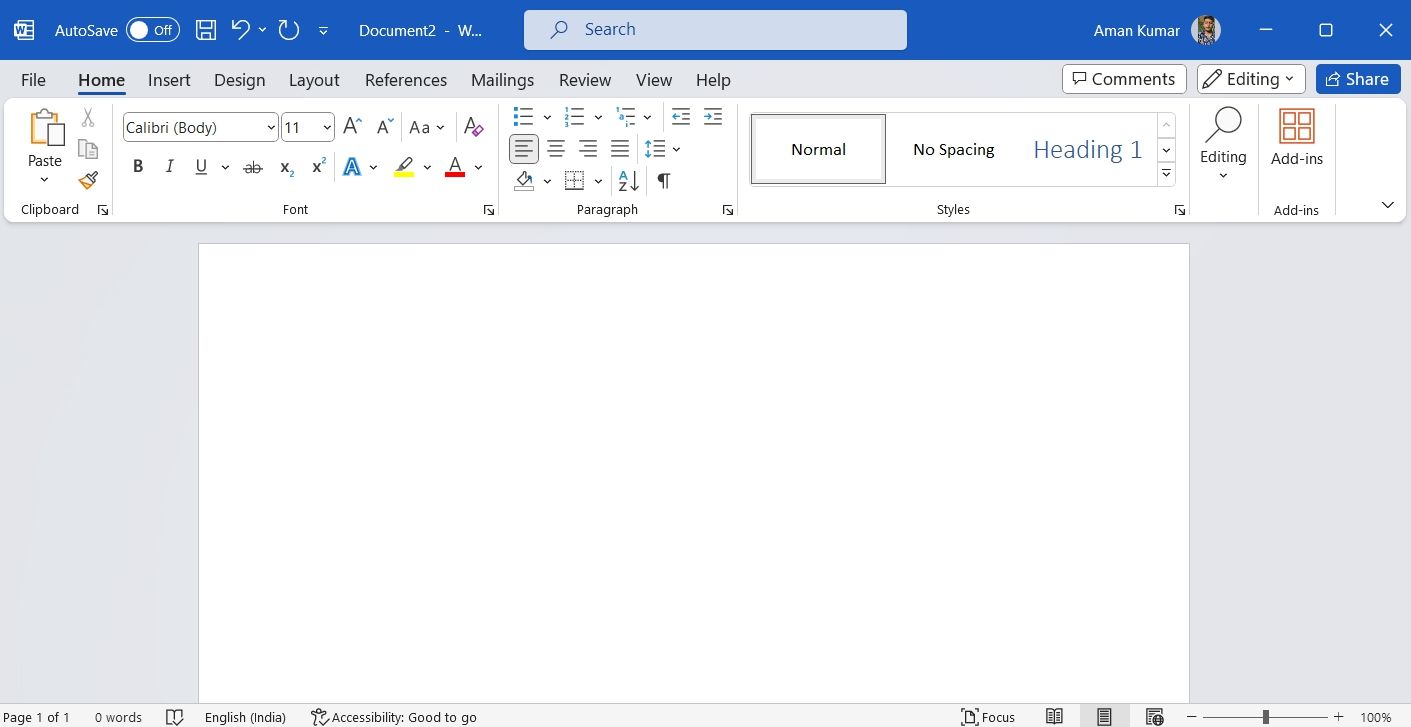Select the Format Painter icon
Viewport: 1411px width, 727px height.
tap(87, 180)
